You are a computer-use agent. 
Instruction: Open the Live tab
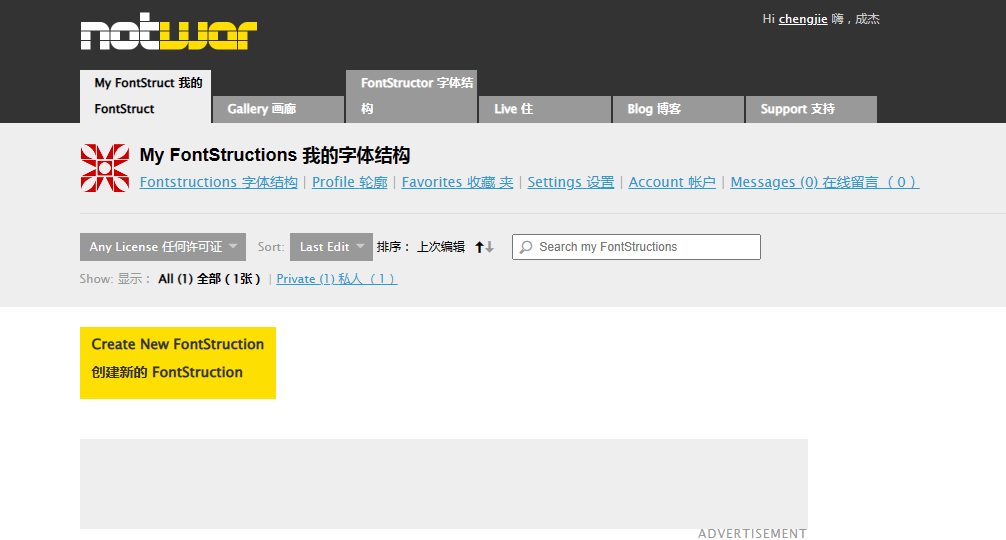point(545,109)
